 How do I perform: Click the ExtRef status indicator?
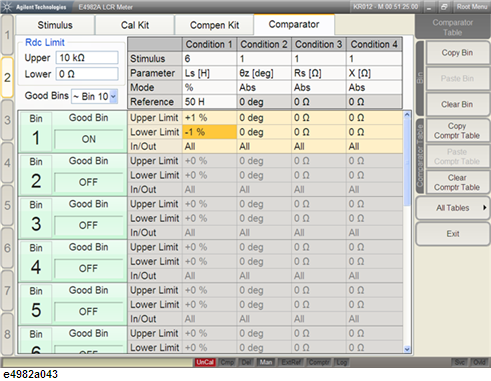tap(291, 362)
